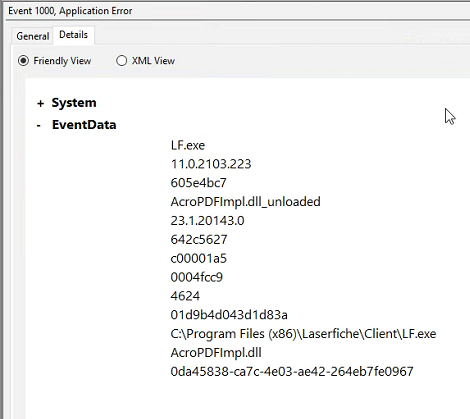Click the EventData heading

point(84,125)
